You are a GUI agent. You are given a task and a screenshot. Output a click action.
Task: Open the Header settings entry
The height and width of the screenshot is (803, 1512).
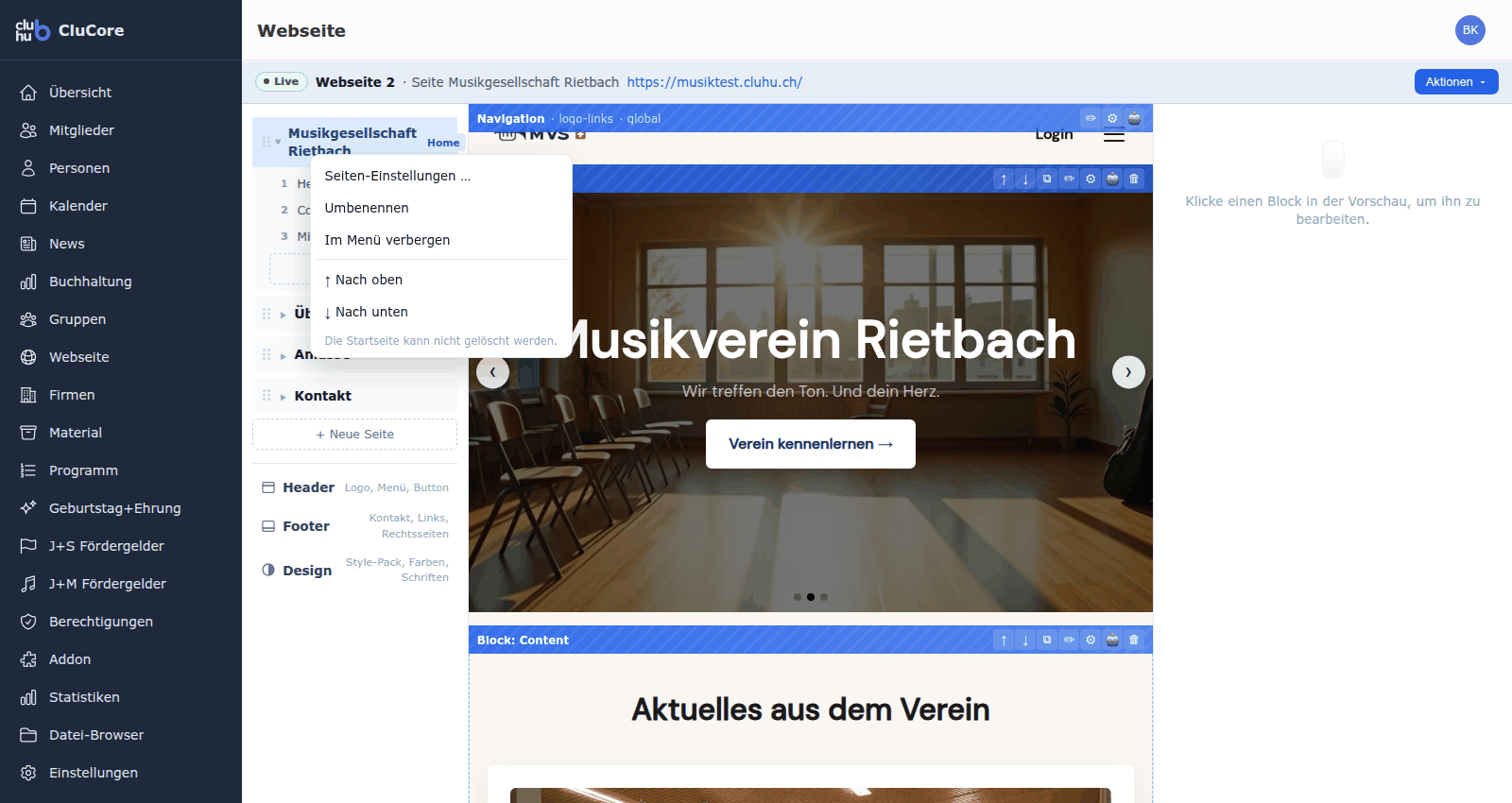point(354,487)
